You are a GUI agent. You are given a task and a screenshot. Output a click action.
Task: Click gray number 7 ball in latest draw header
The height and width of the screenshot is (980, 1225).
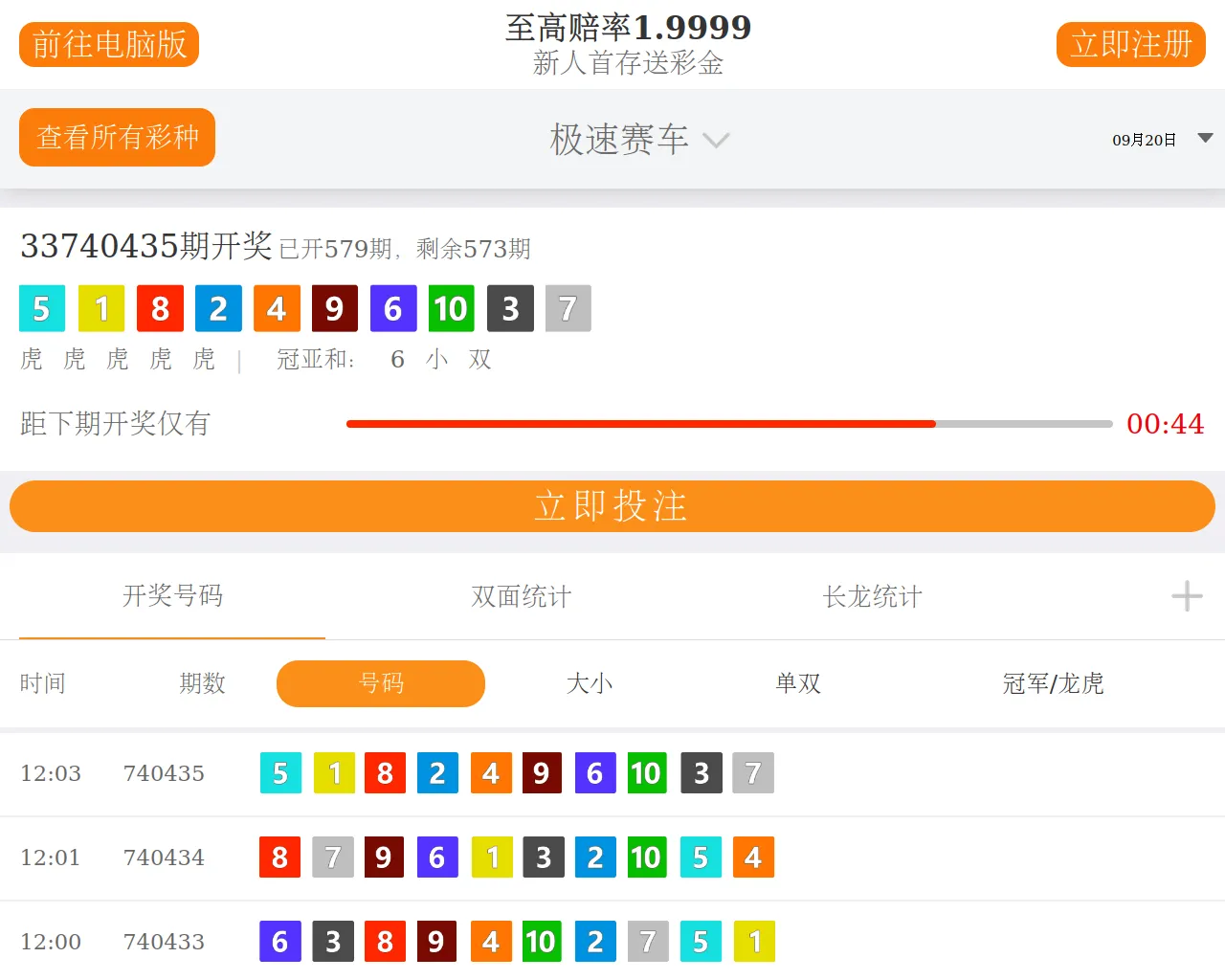(x=568, y=308)
